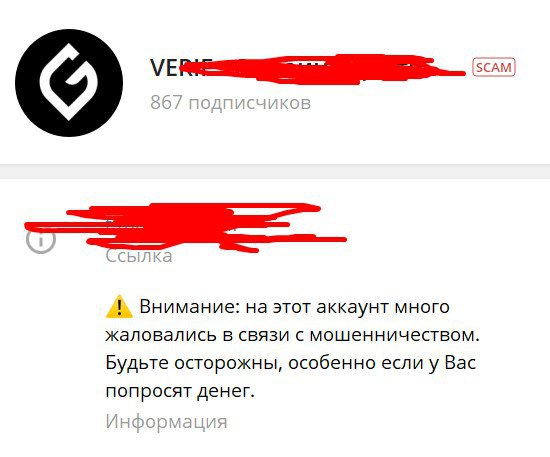Click the word подписчиков
This screenshot has width=550, height=457.
[250, 103]
